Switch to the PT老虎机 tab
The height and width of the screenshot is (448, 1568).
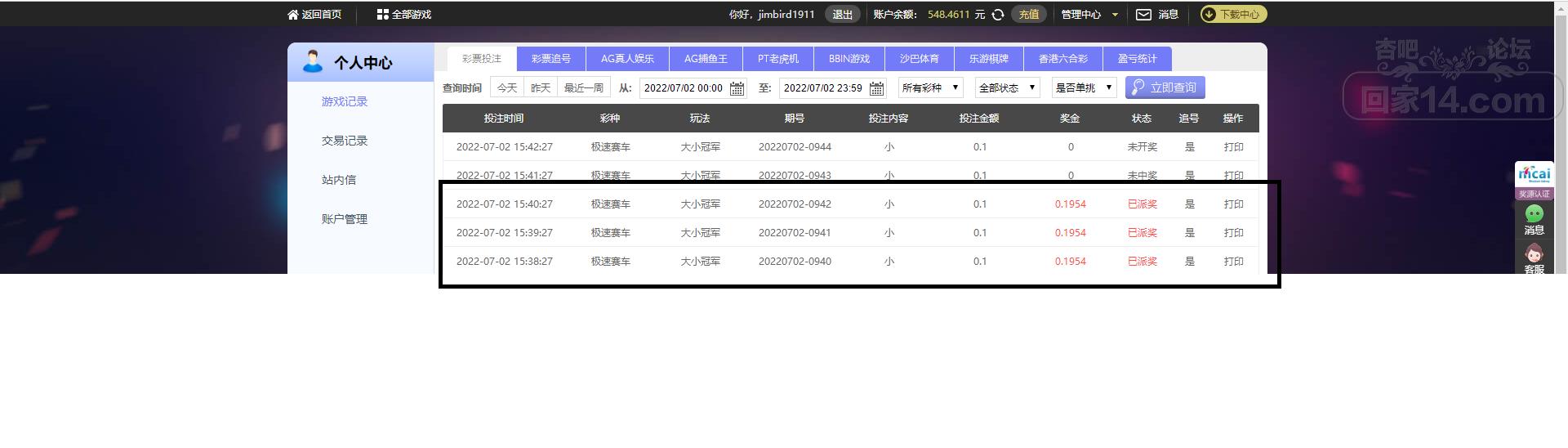tap(778, 59)
